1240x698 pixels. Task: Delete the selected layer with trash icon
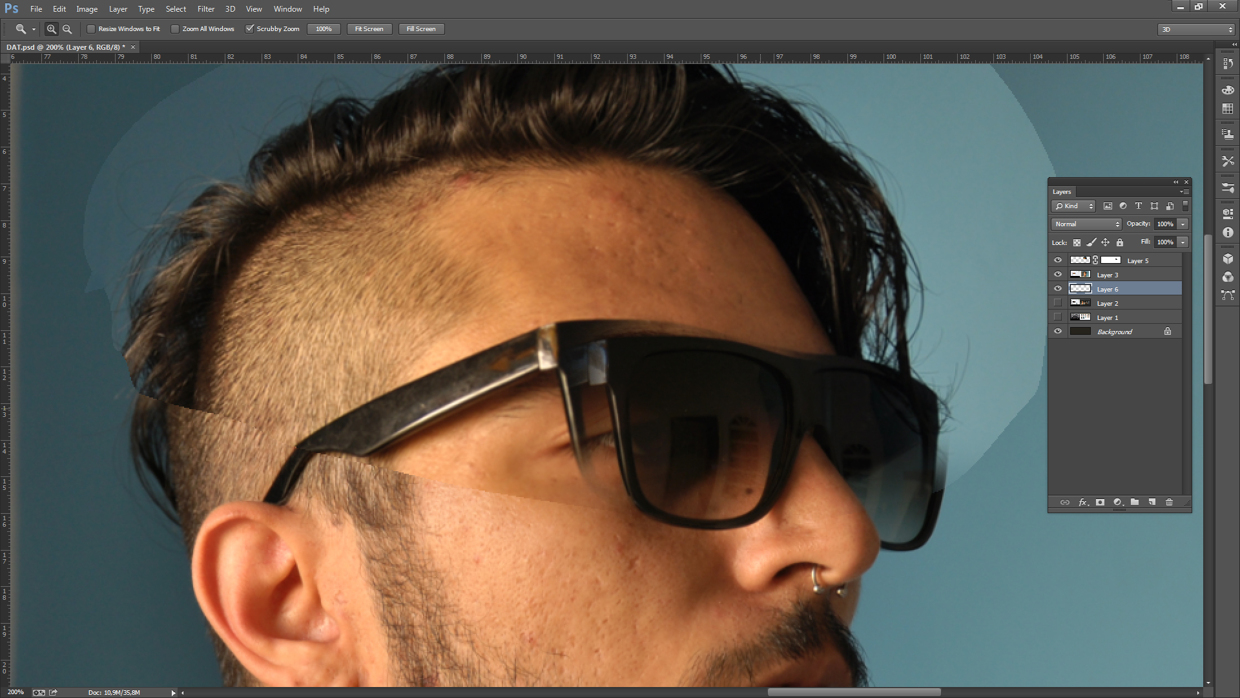1169,502
